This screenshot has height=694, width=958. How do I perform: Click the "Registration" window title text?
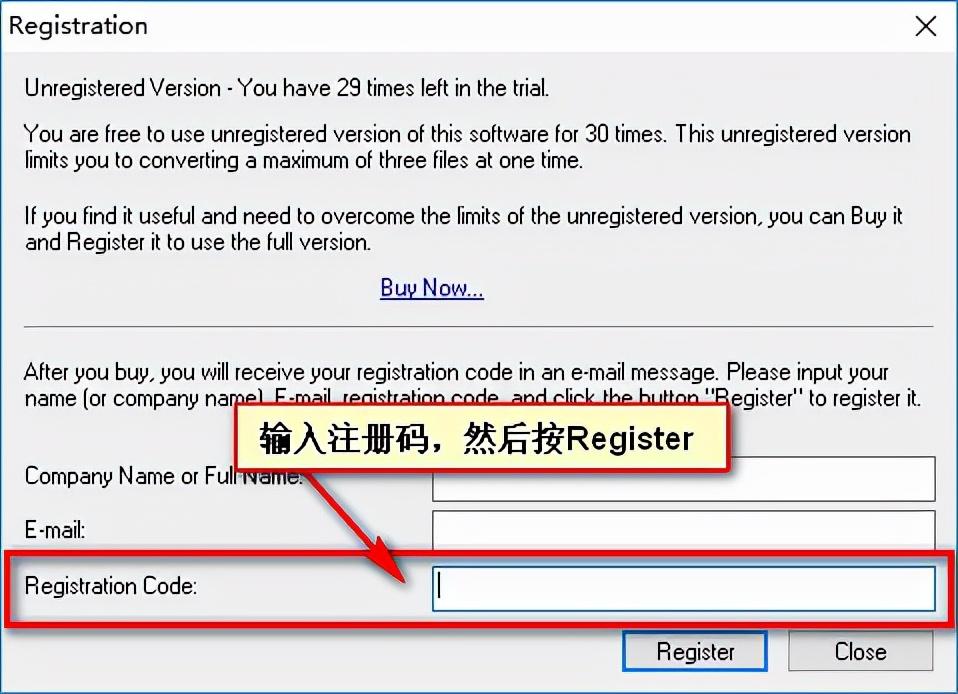coord(78,26)
